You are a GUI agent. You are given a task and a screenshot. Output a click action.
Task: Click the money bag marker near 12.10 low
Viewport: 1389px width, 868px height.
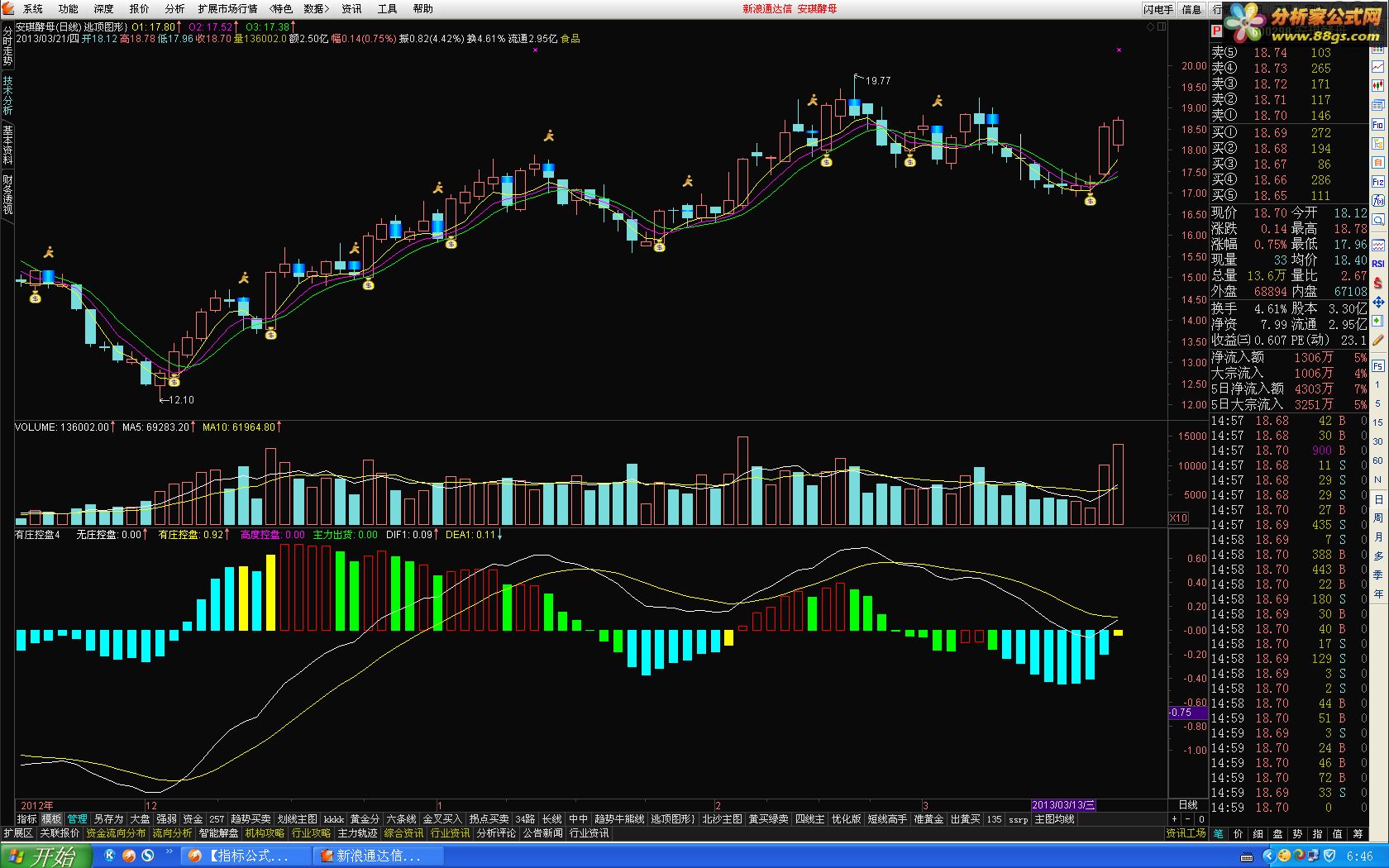click(174, 381)
